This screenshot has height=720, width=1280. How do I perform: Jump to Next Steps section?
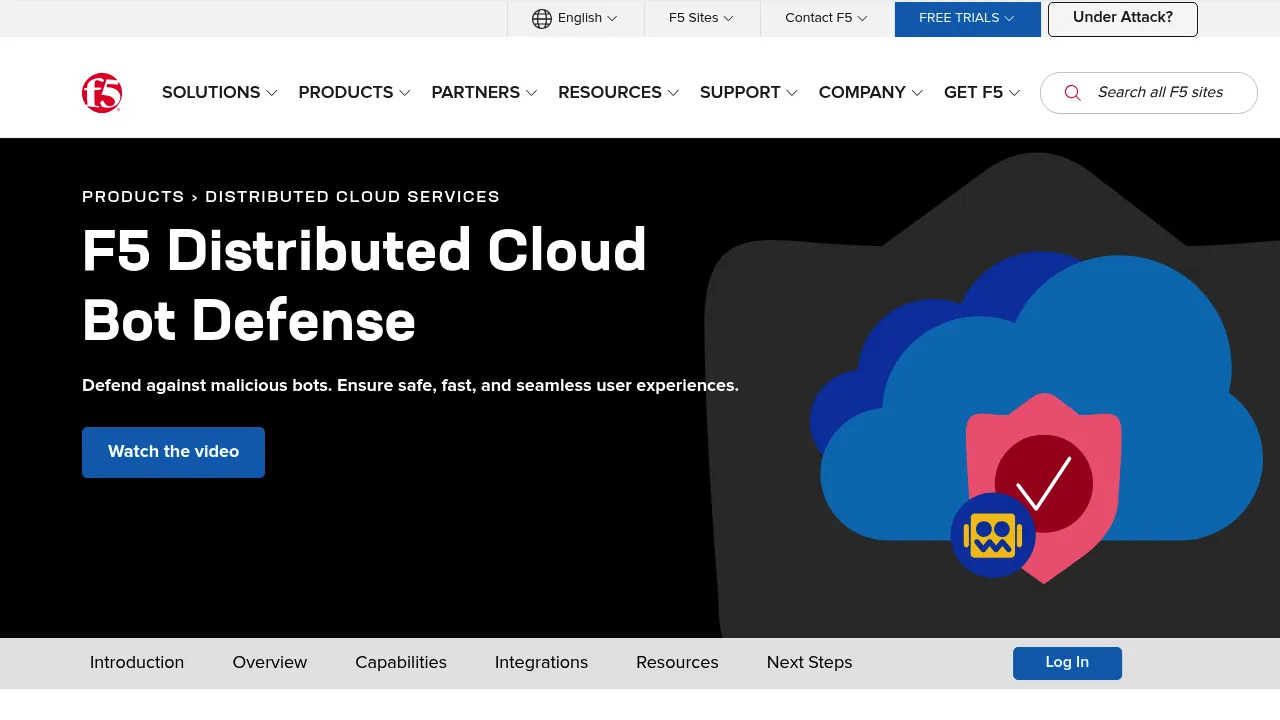[809, 662]
